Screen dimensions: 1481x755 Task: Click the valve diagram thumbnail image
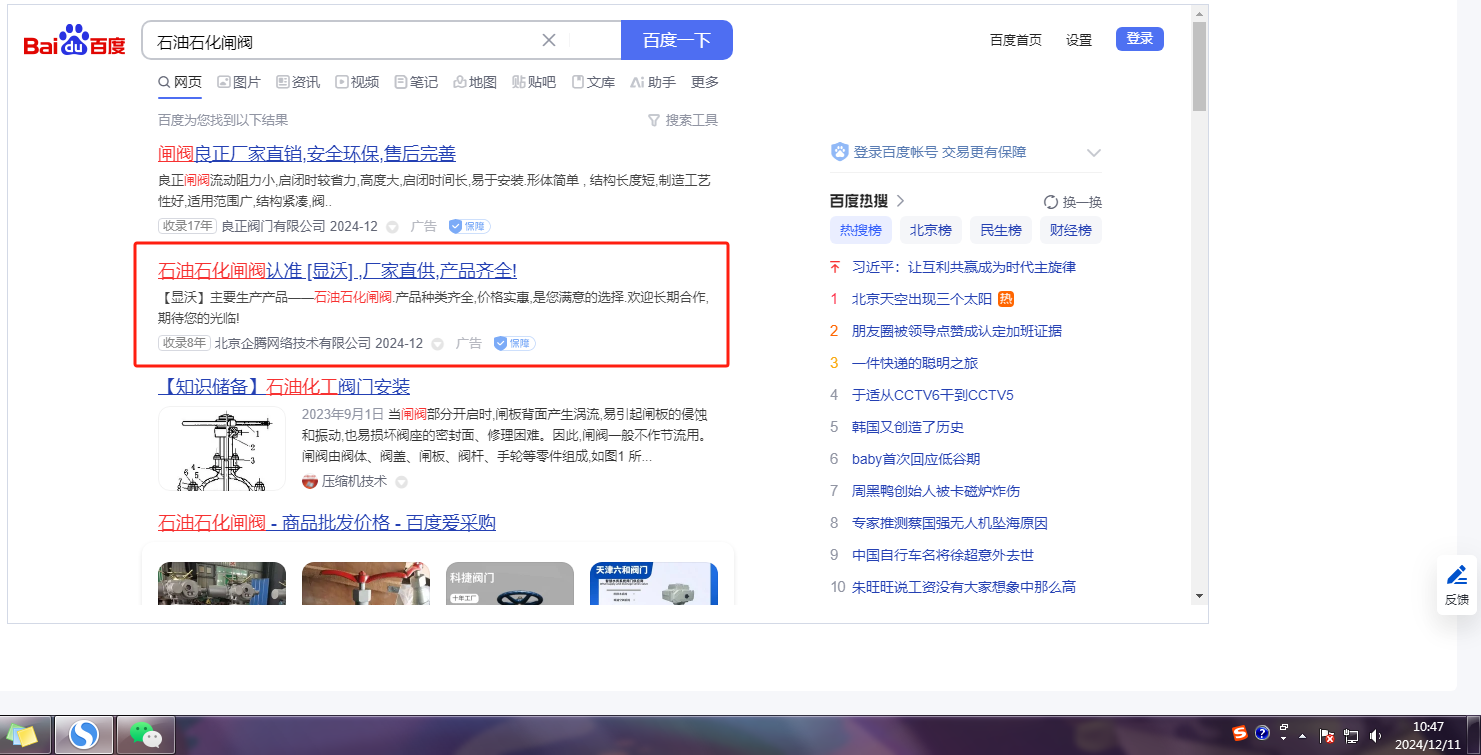coord(221,449)
